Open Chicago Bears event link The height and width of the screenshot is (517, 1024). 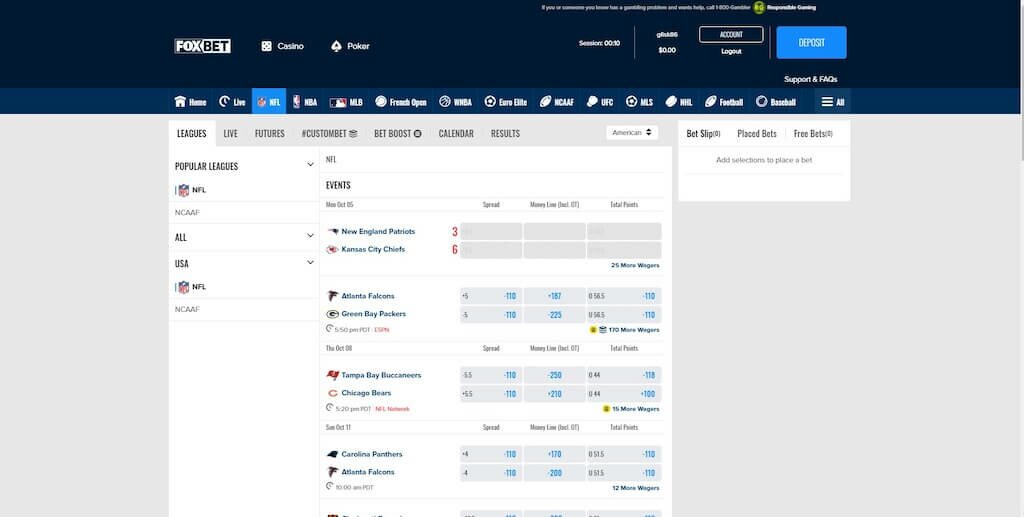click(366, 392)
